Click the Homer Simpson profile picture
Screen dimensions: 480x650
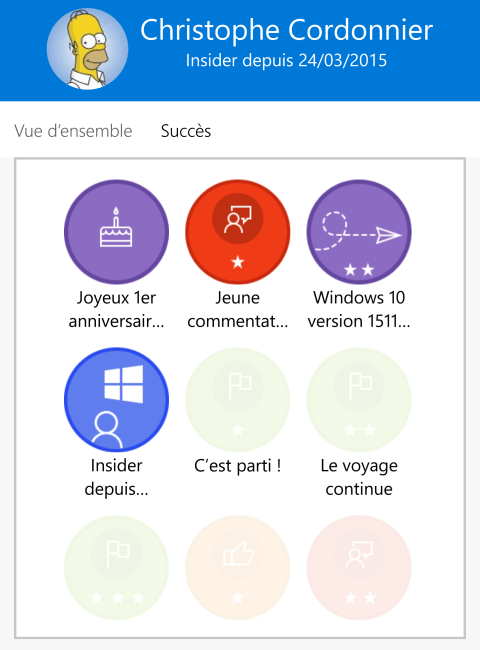[x=87, y=49]
